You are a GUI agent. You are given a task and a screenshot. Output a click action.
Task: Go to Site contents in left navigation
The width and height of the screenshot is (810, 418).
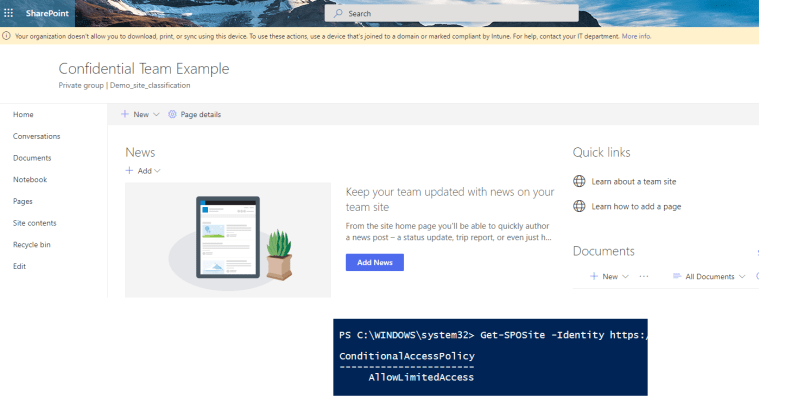click(x=34, y=223)
